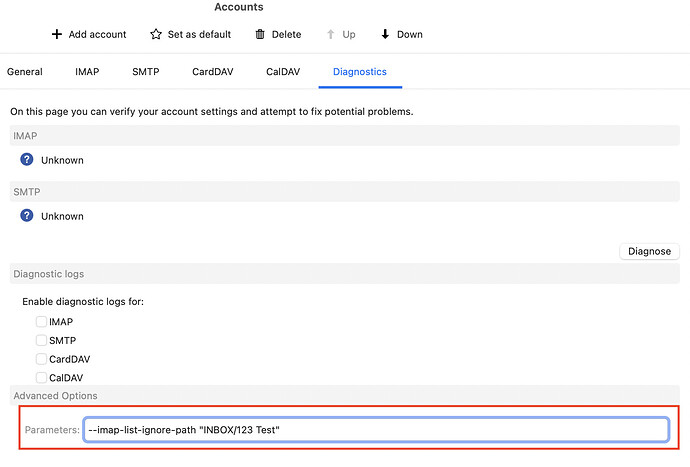
Task: Click the trash can Delete icon
Action: 260,34
